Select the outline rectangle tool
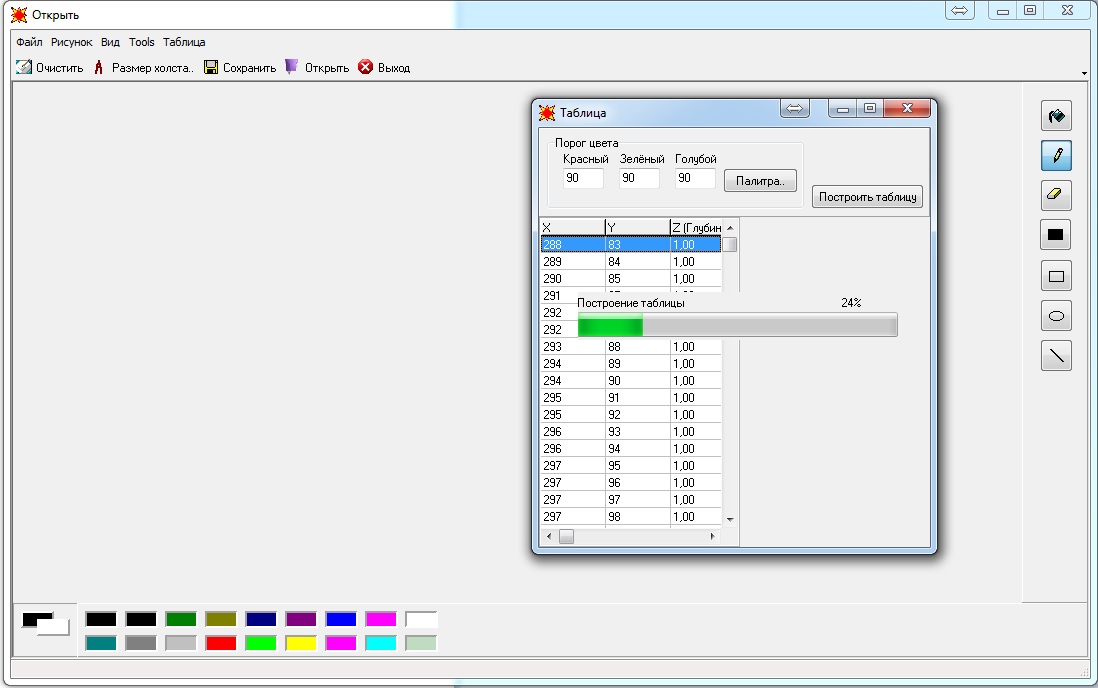This screenshot has width=1098, height=688. (1056, 276)
